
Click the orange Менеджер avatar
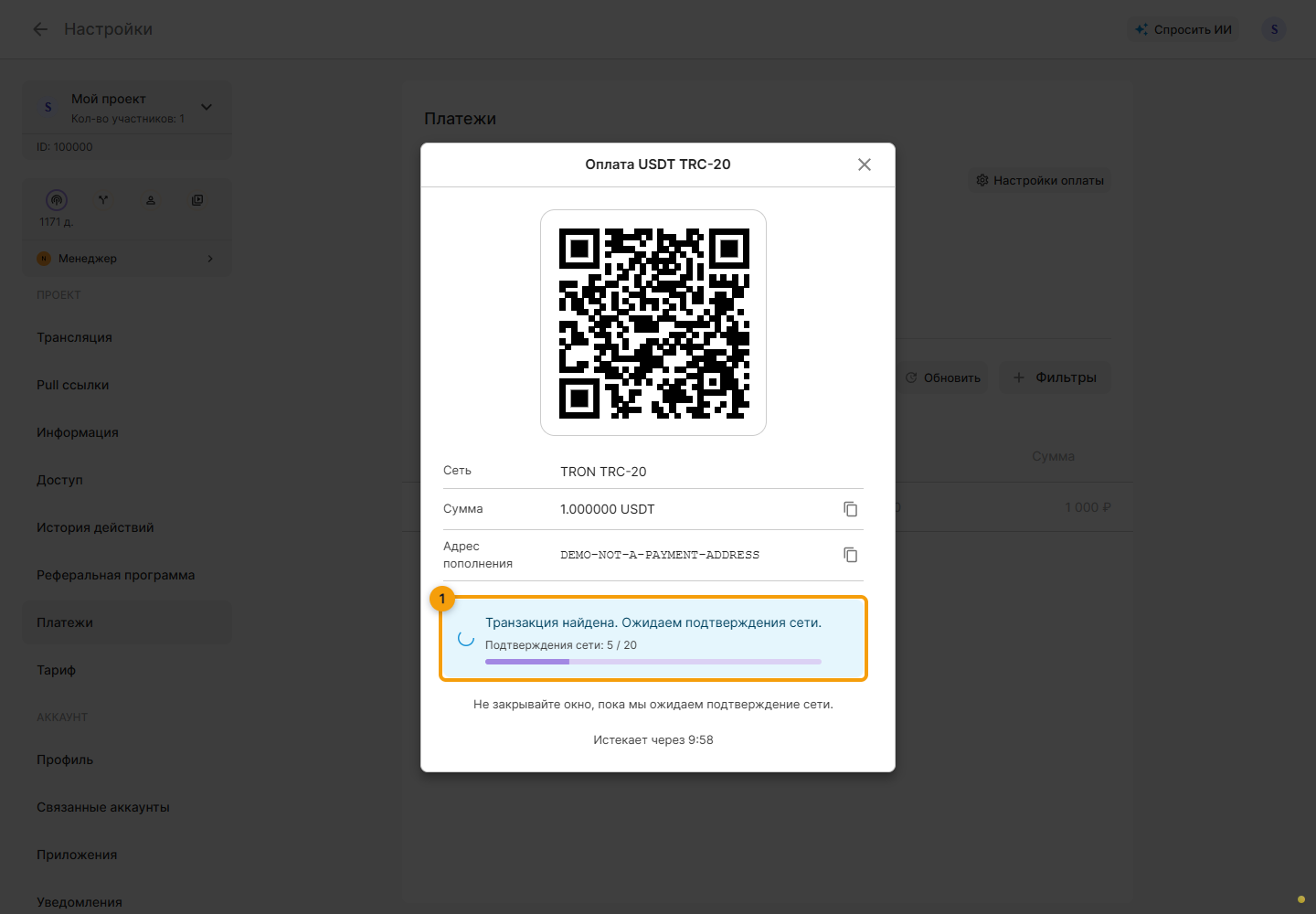tap(44, 259)
